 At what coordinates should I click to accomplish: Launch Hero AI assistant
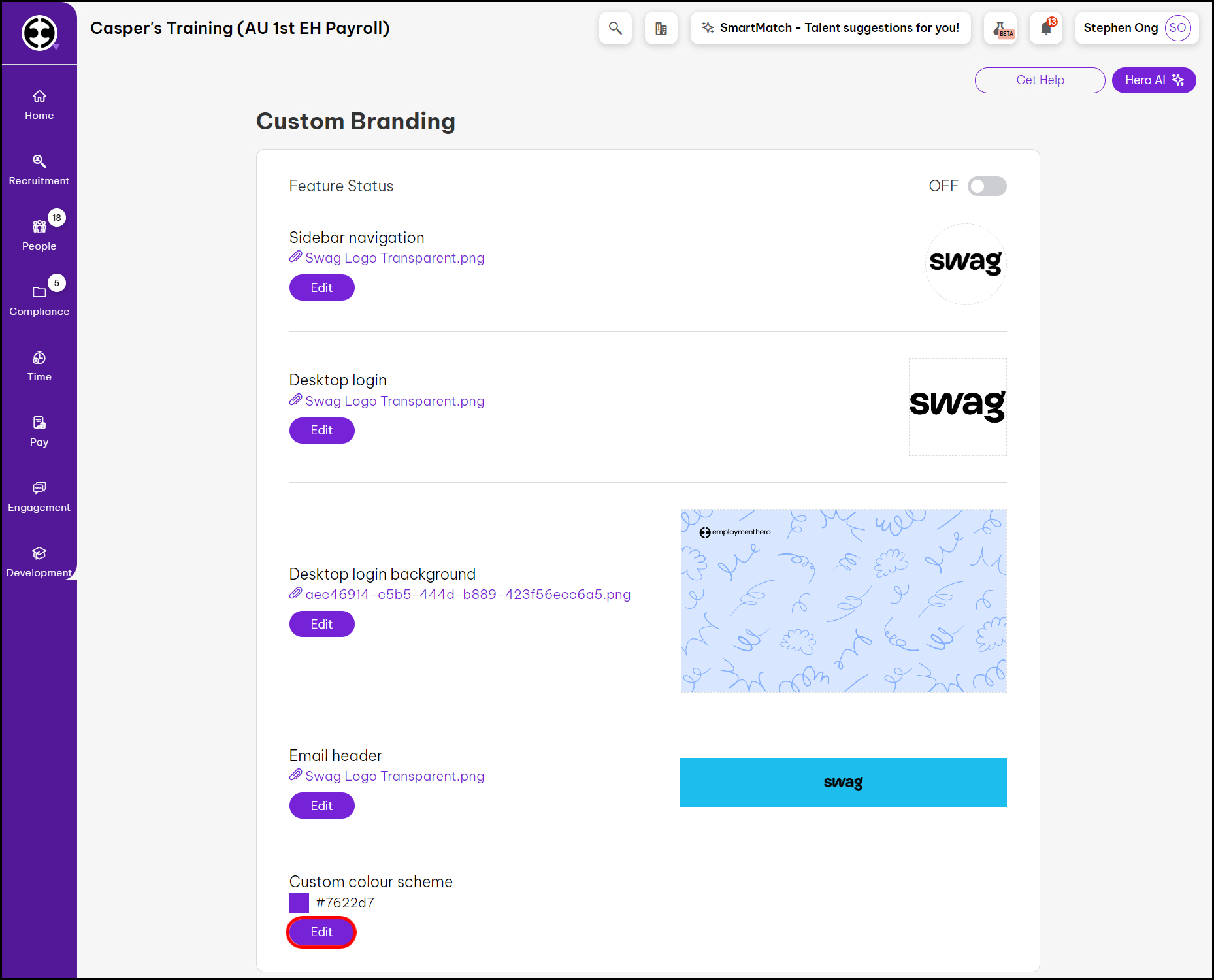[1153, 80]
